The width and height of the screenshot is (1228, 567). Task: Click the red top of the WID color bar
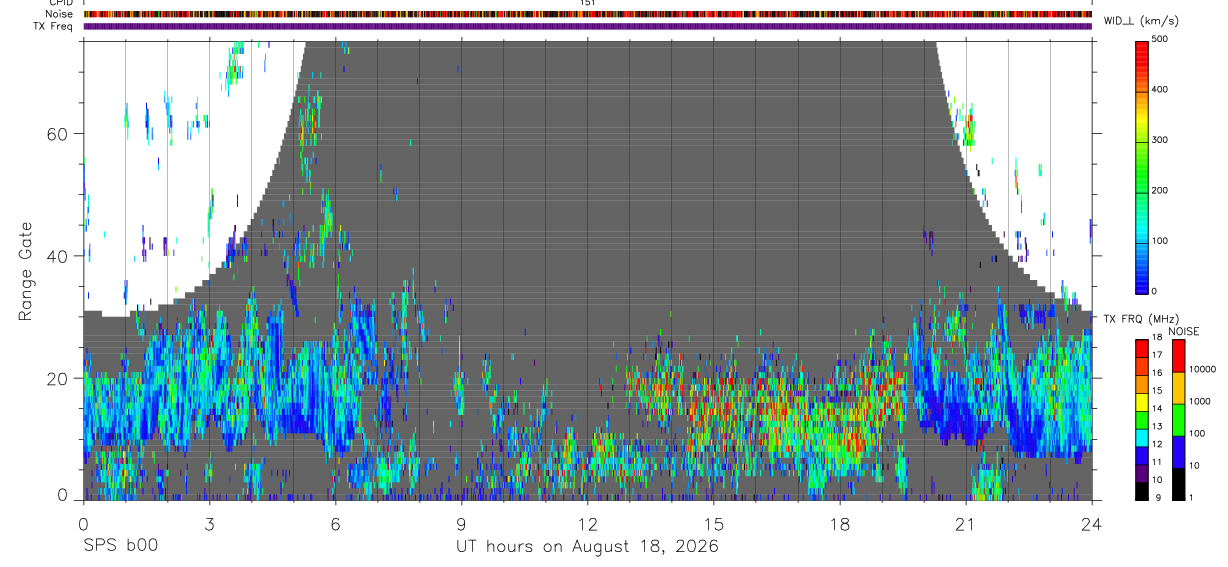1143,50
